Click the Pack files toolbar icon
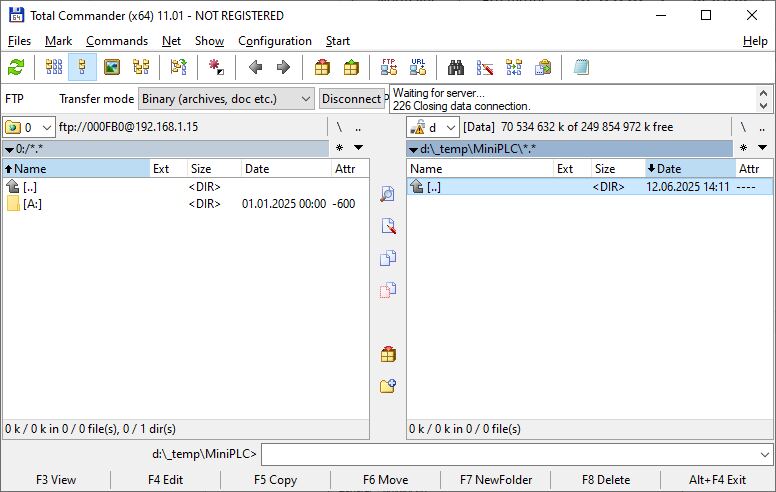Screen dimensions: 776x492 point(322,68)
